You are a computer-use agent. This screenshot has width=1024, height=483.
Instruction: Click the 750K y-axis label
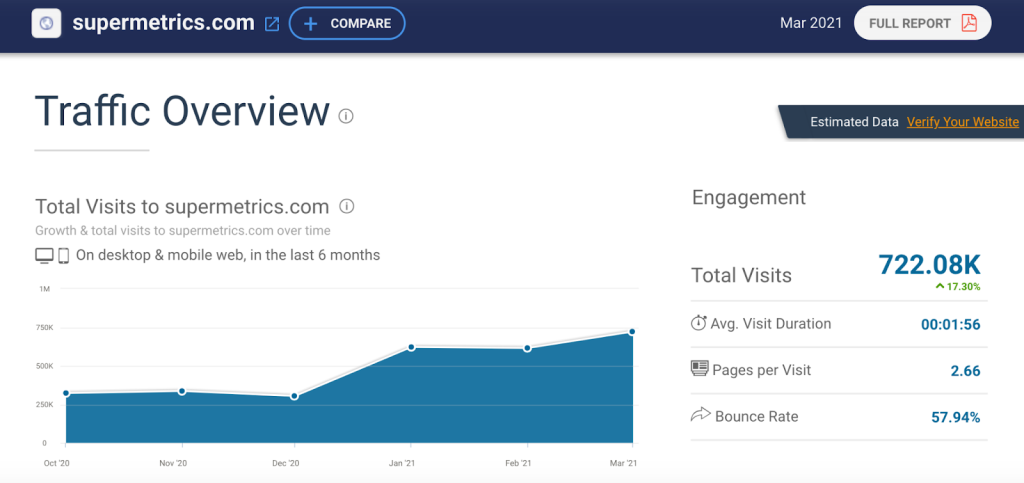tap(46, 327)
